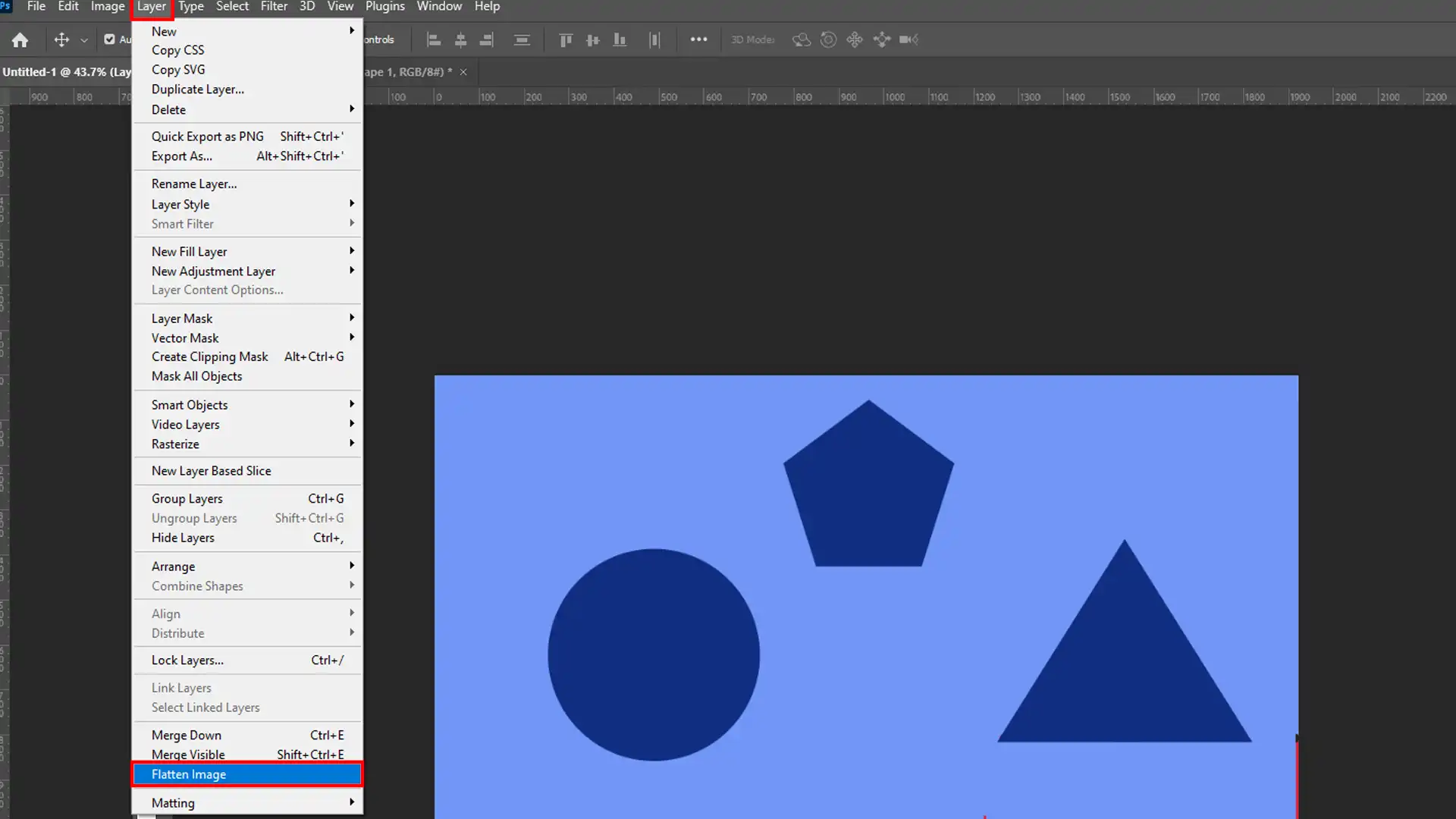
Task: Expand the Matting submenu
Action: pyautogui.click(x=247, y=803)
